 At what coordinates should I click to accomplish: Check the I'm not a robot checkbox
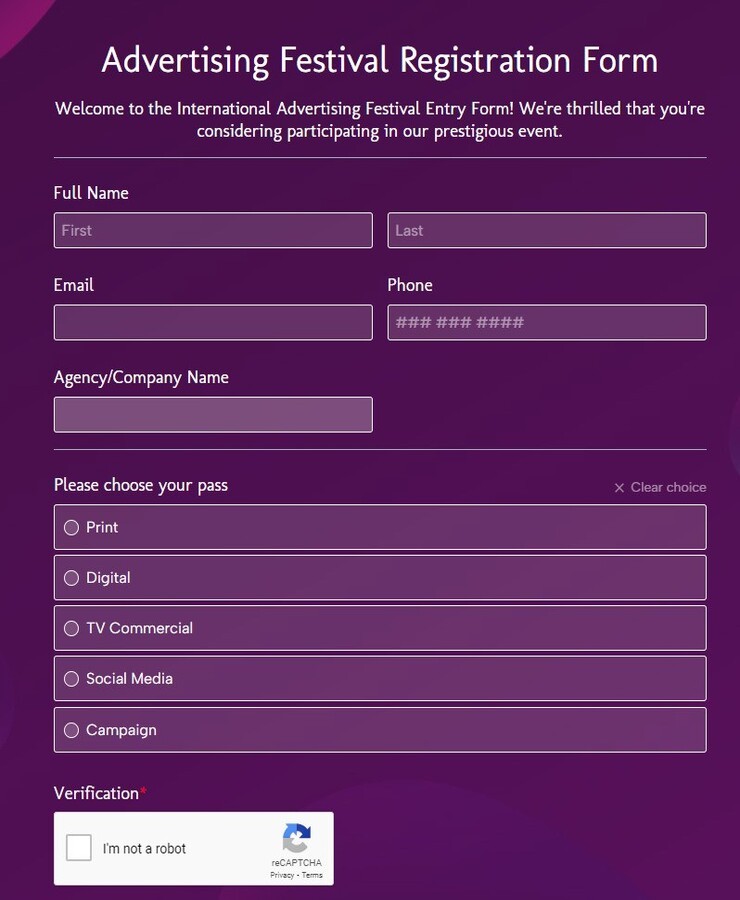point(78,846)
